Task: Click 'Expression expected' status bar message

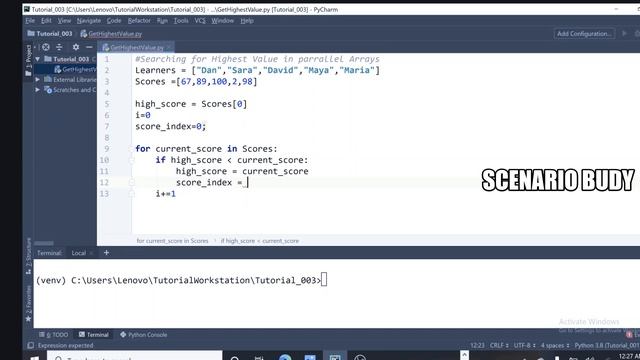Action: [65, 346]
